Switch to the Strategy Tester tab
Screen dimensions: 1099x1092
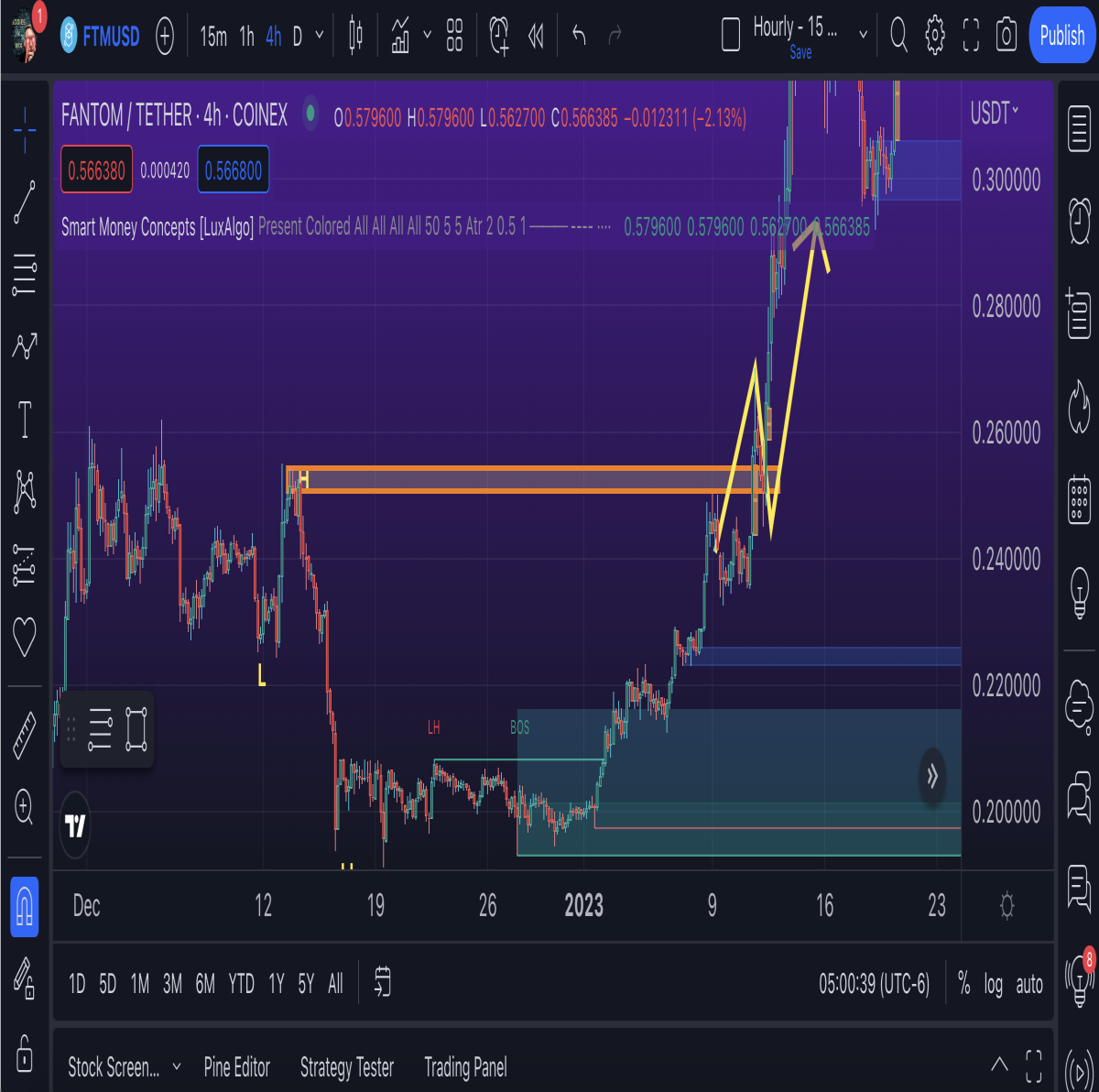(347, 1067)
